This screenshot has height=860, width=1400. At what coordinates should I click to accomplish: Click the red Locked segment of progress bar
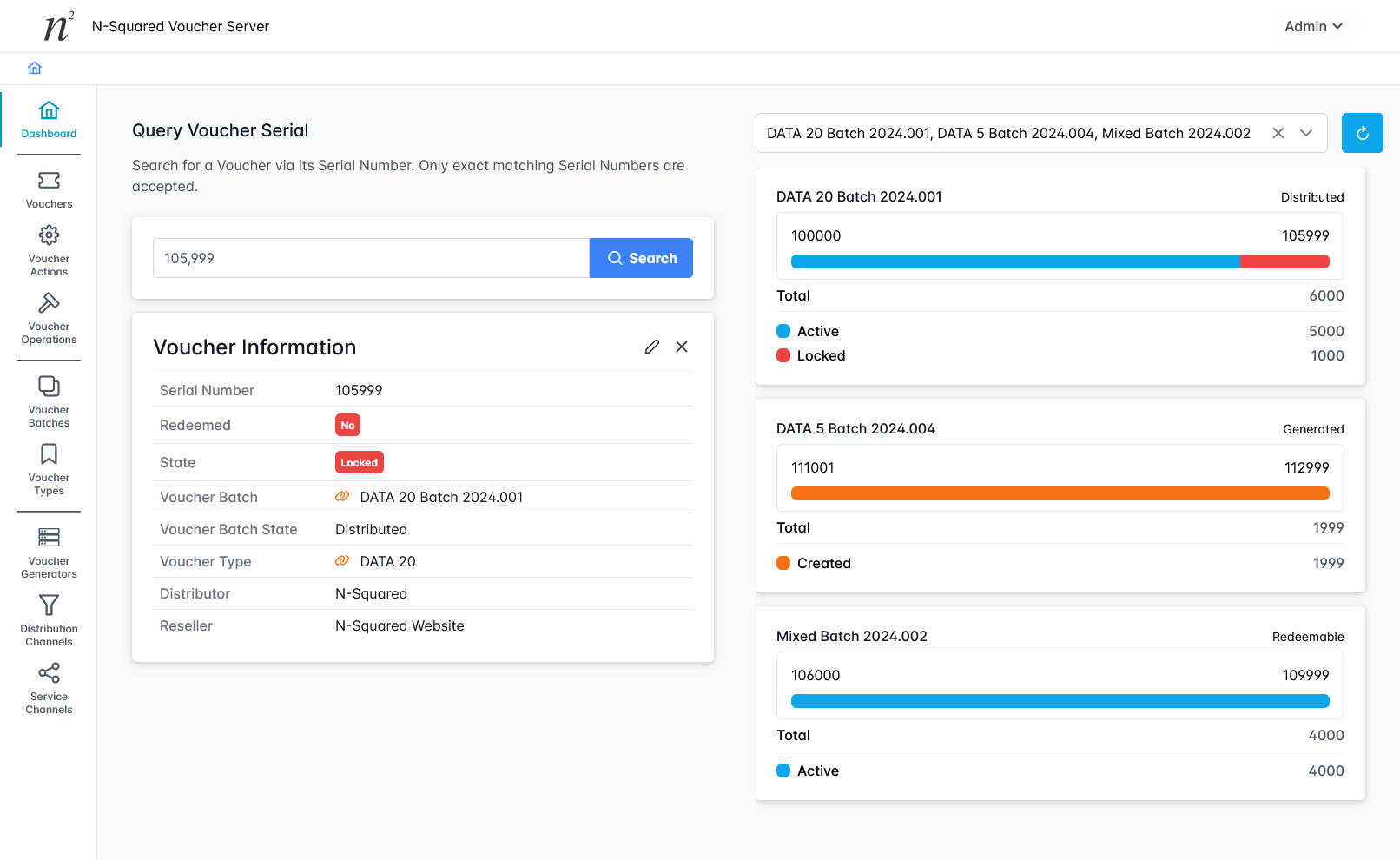[1284, 261]
